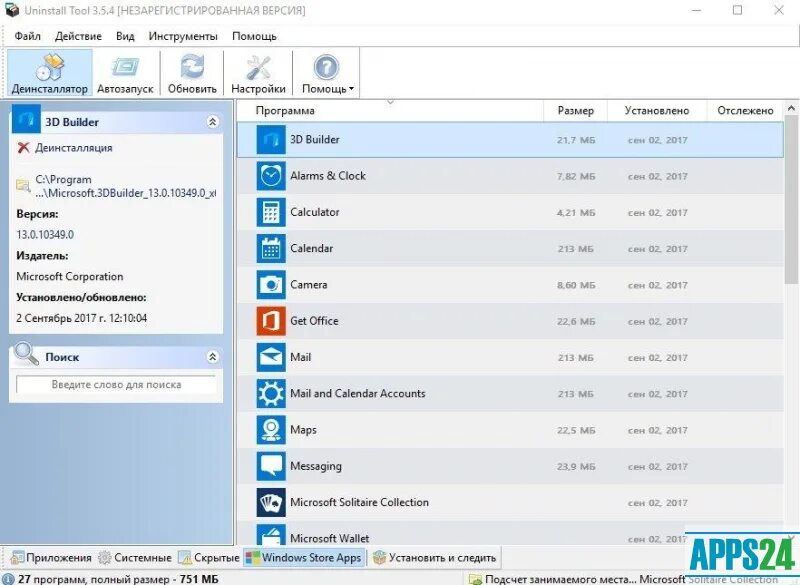Click the Обновить toolbar button
The width and height of the screenshot is (800, 585).
(x=192, y=73)
